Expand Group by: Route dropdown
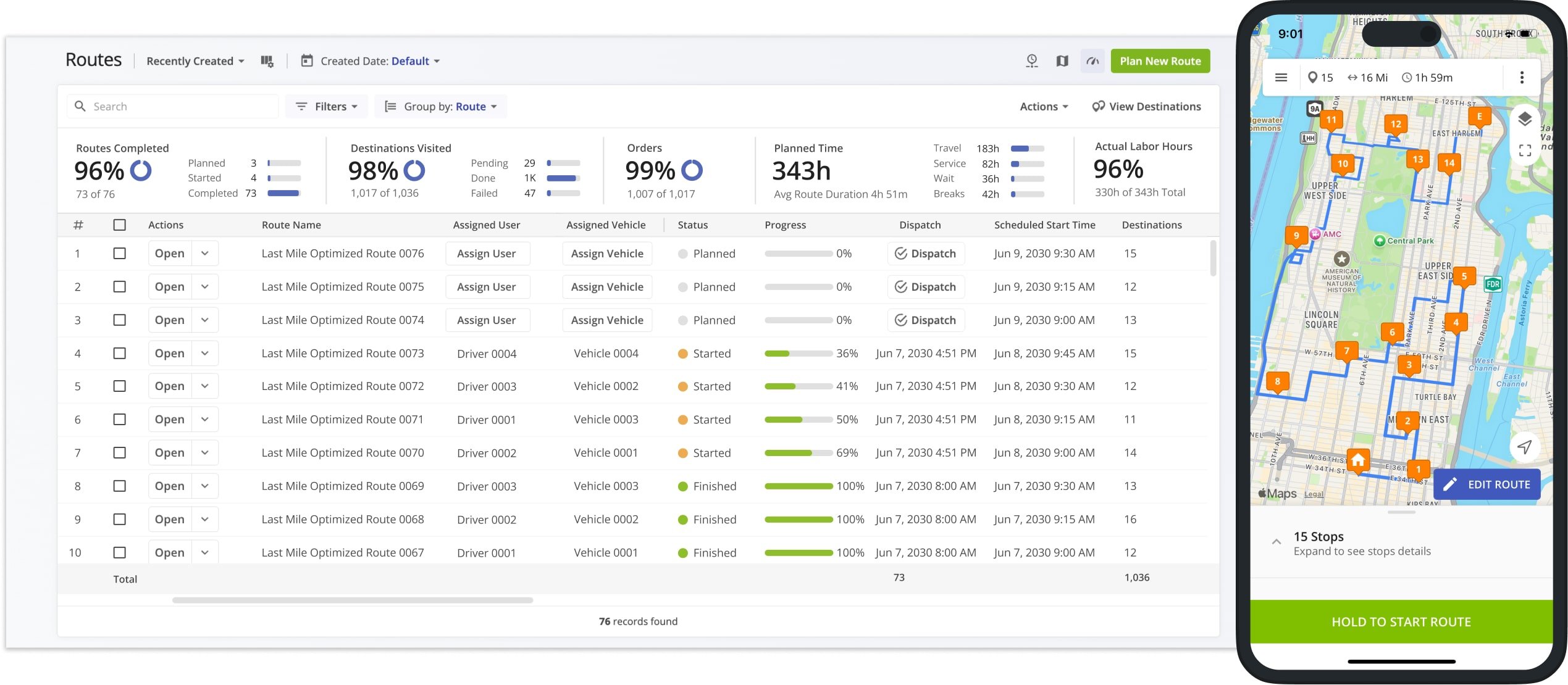1568x685 pixels. 442,107
